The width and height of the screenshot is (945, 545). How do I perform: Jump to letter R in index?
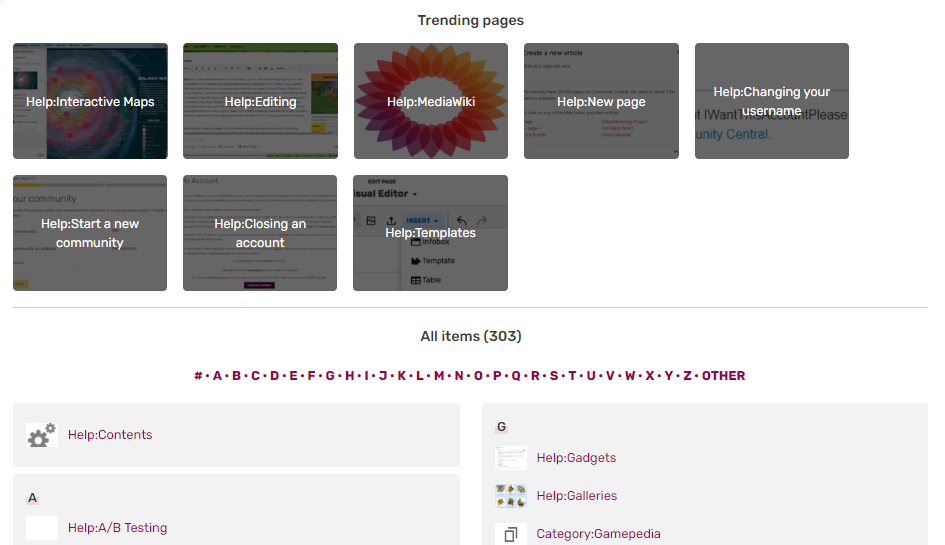tap(535, 376)
